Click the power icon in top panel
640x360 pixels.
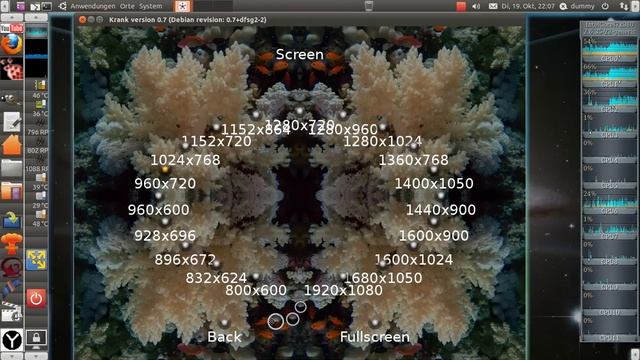tap(605, 6)
